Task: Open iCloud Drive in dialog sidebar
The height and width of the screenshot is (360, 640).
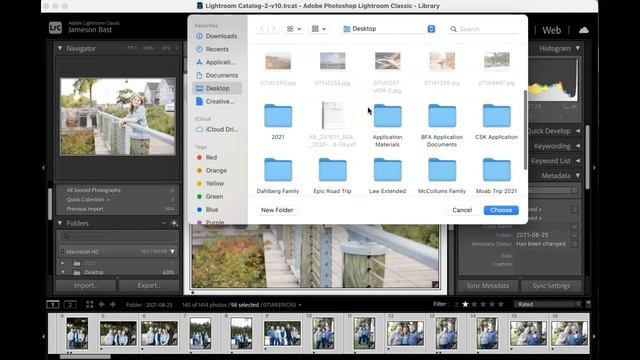Action: click(x=217, y=129)
